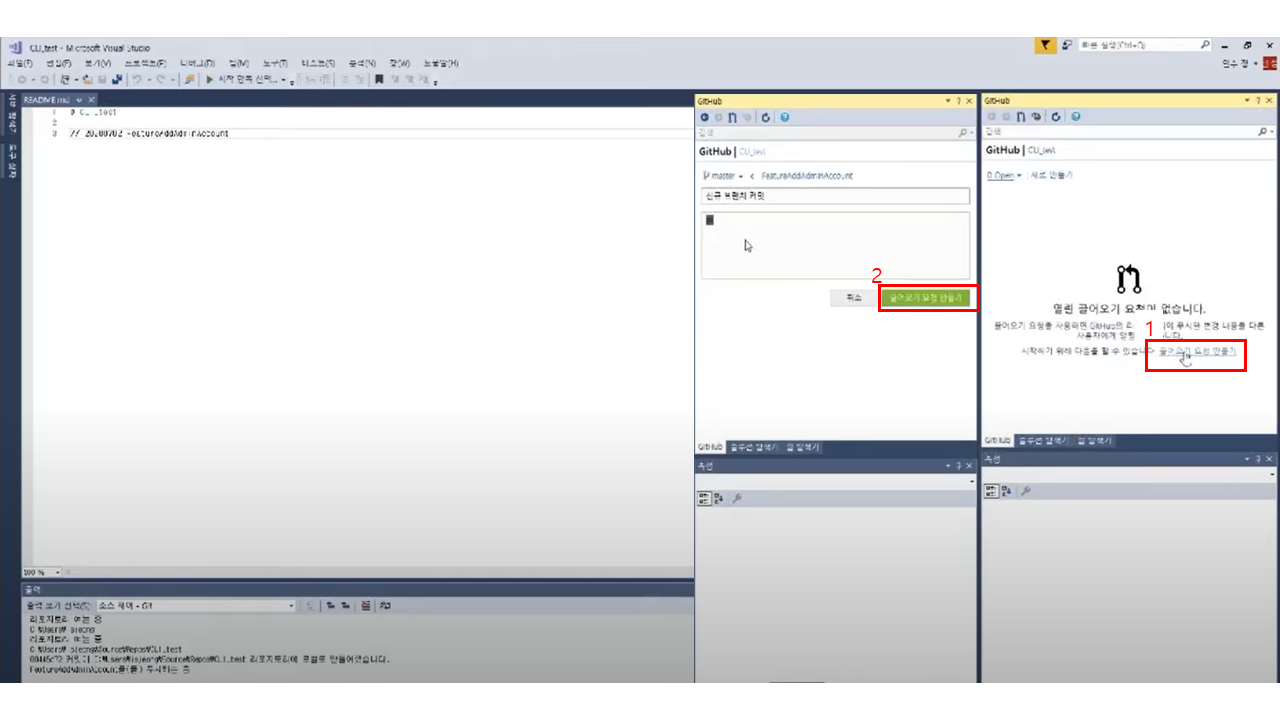Click alphabetical sort icon in left Properties panel

pos(719,497)
